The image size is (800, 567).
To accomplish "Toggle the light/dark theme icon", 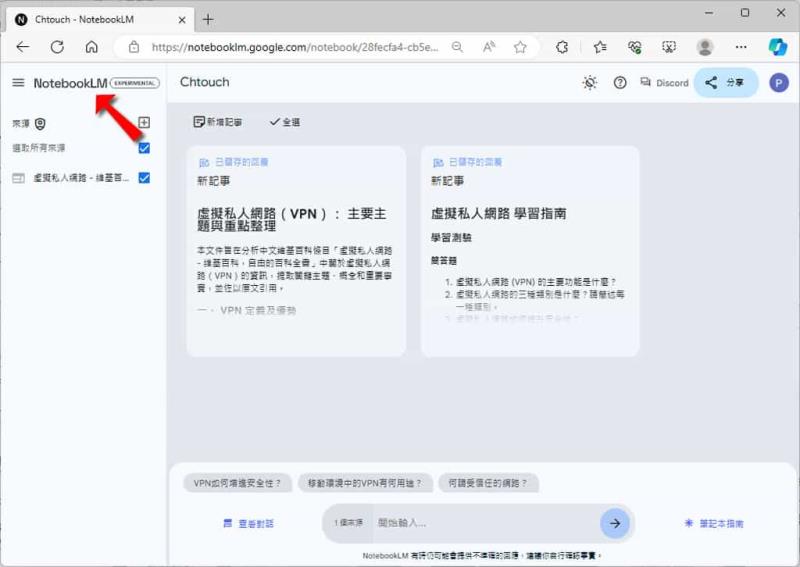I will (x=590, y=83).
